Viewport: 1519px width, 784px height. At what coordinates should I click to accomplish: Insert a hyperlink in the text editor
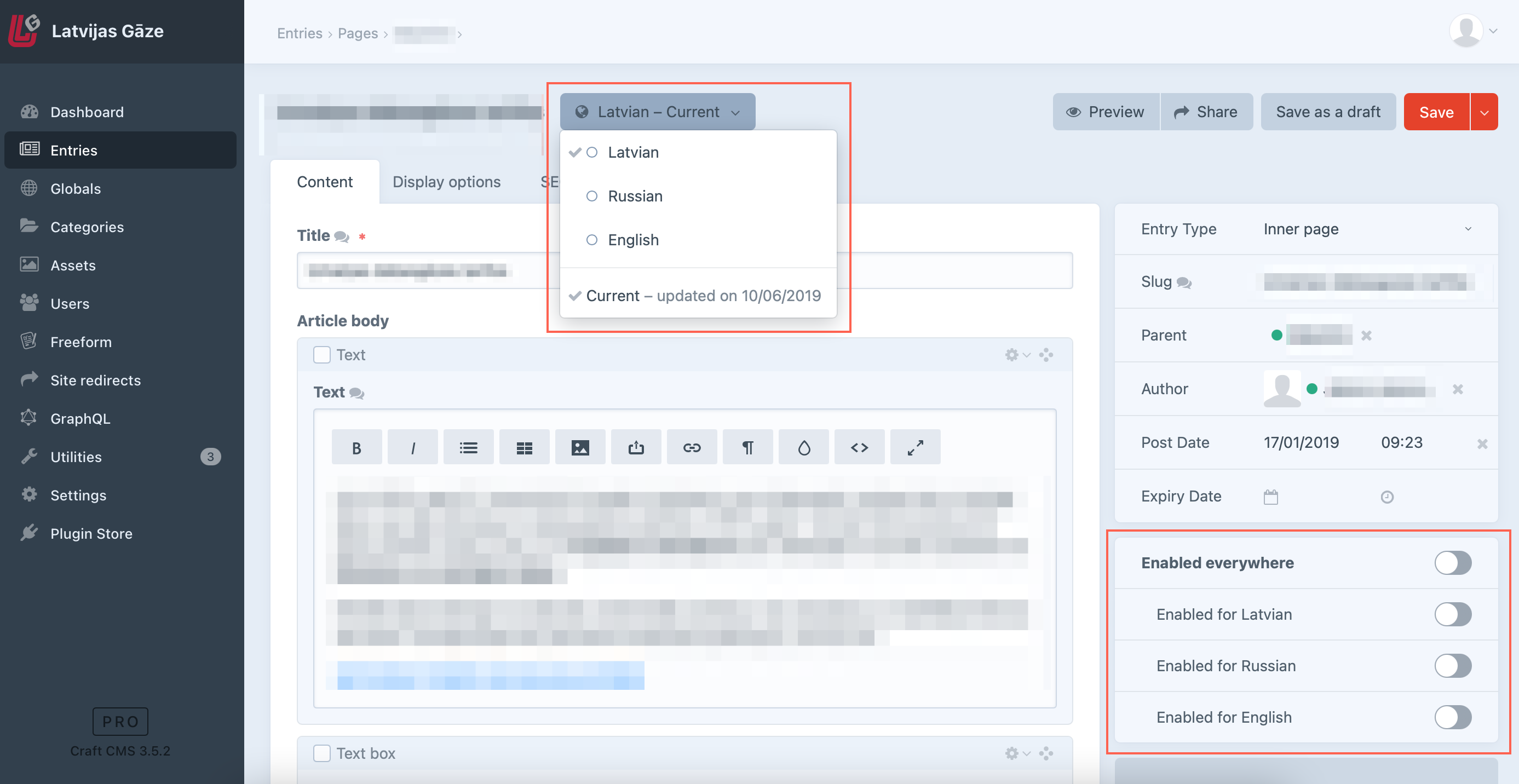691,447
